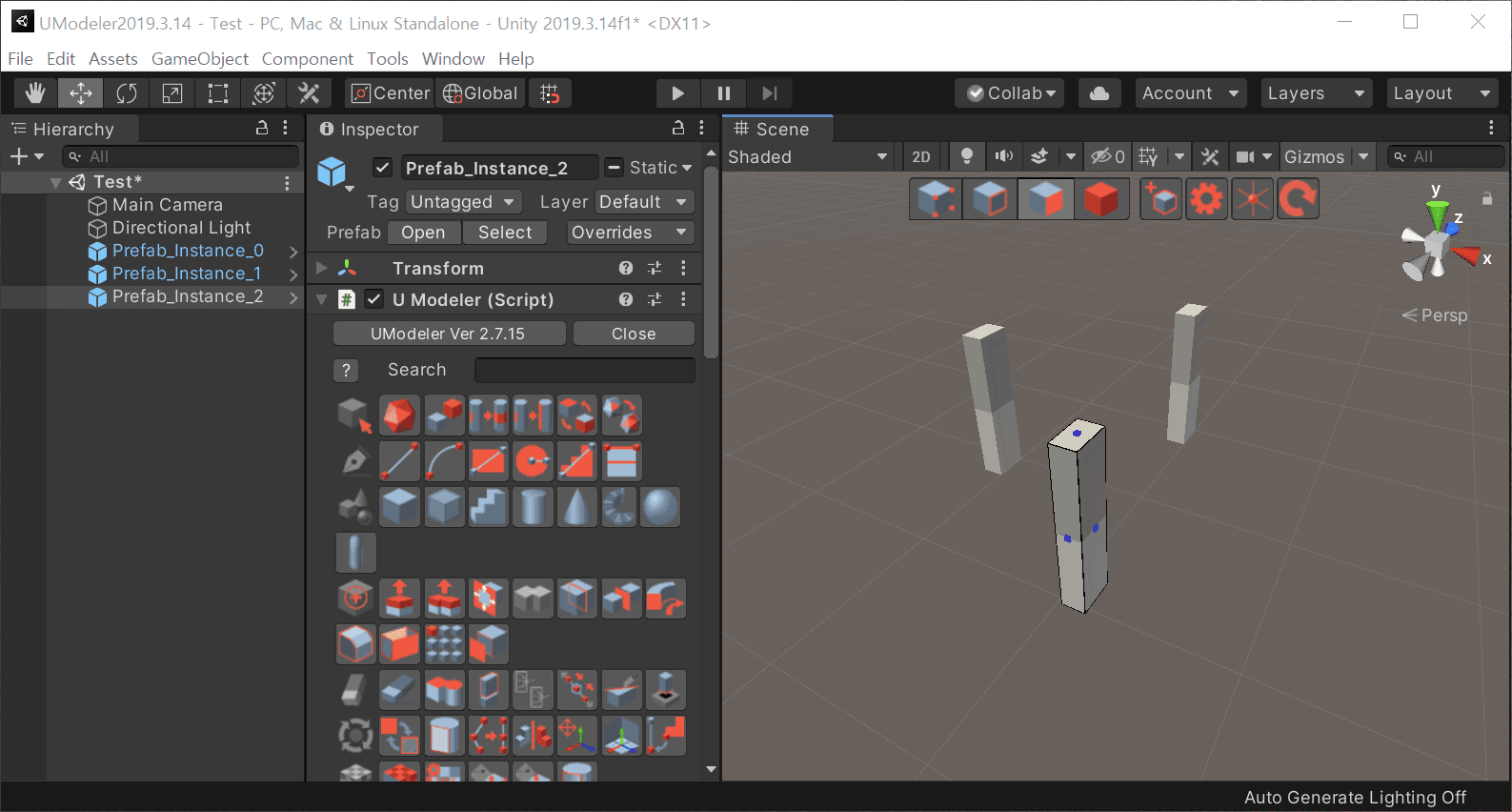This screenshot has width=1512, height=812.
Task: Click the red circular arrow icon in Scene
Action: point(1298,199)
